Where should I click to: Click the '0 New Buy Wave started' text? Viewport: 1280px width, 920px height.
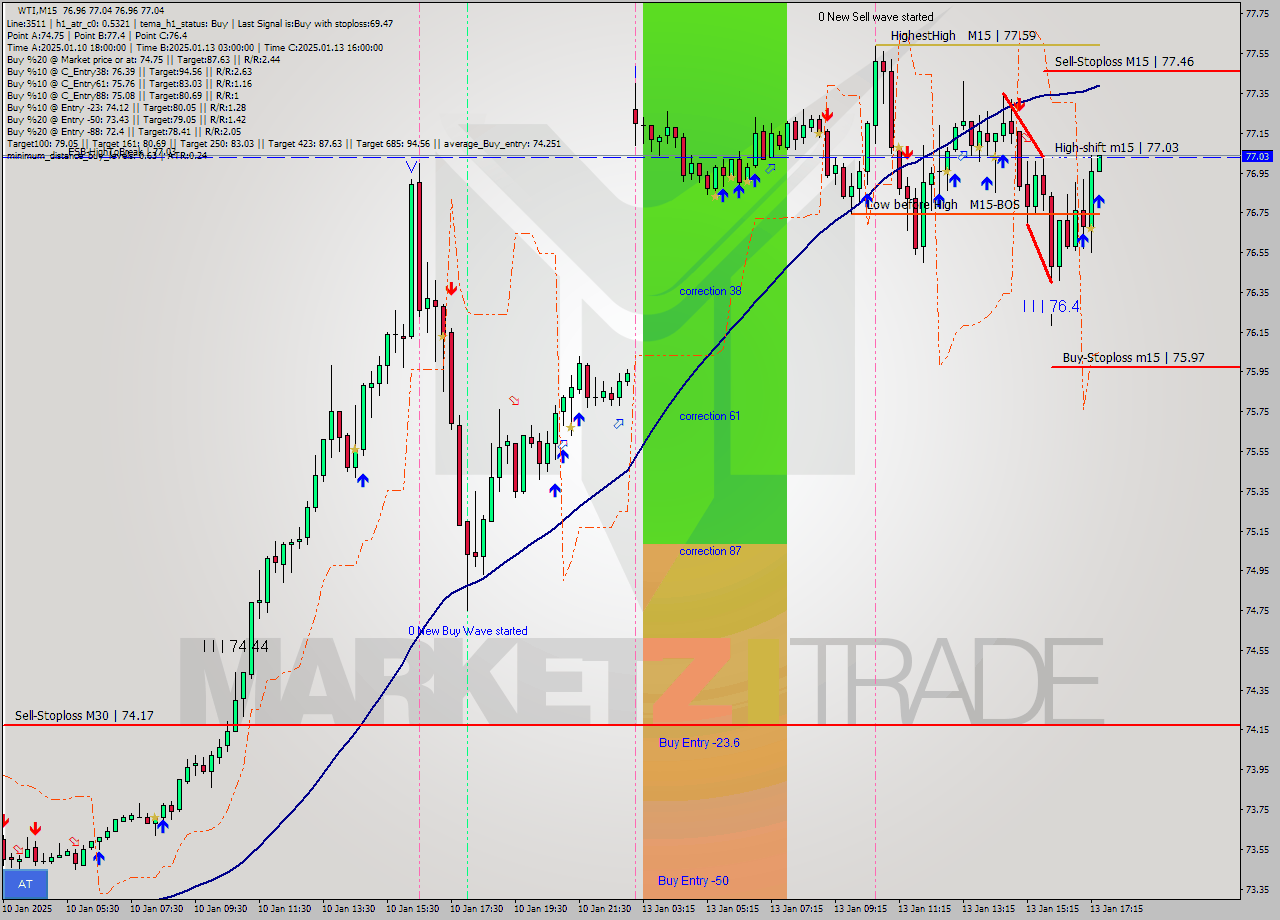coord(468,631)
